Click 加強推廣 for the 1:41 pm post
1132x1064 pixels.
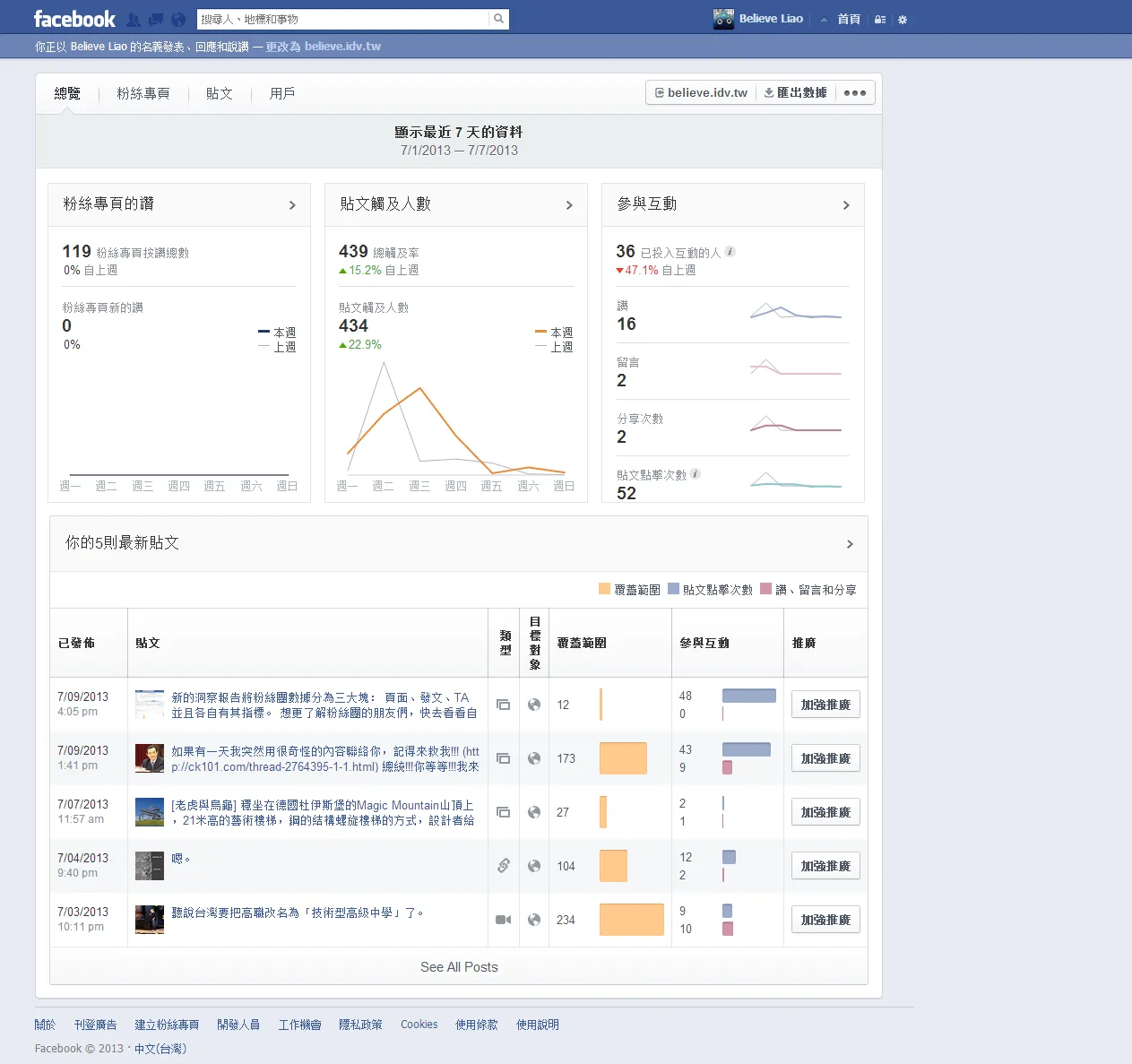tap(825, 758)
